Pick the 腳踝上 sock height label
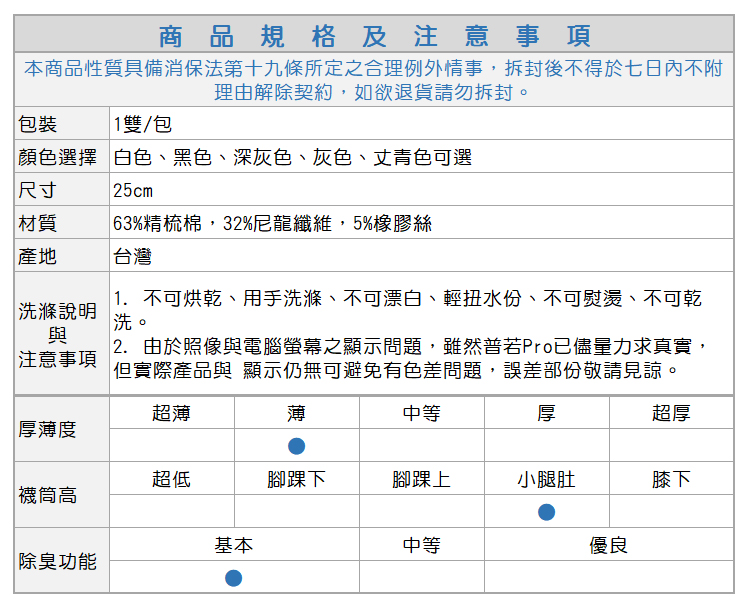This screenshot has width=750, height=608. [x=421, y=479]
